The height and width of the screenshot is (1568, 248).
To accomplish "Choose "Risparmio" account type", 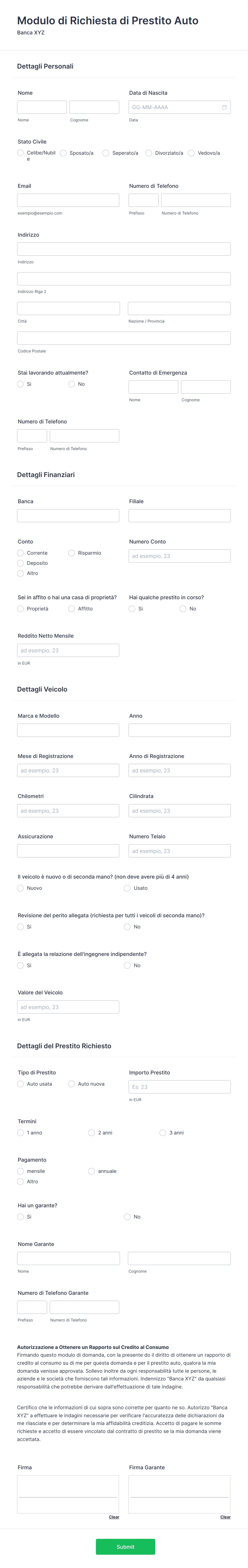I will pyautogui.click(x=70, y=553).
